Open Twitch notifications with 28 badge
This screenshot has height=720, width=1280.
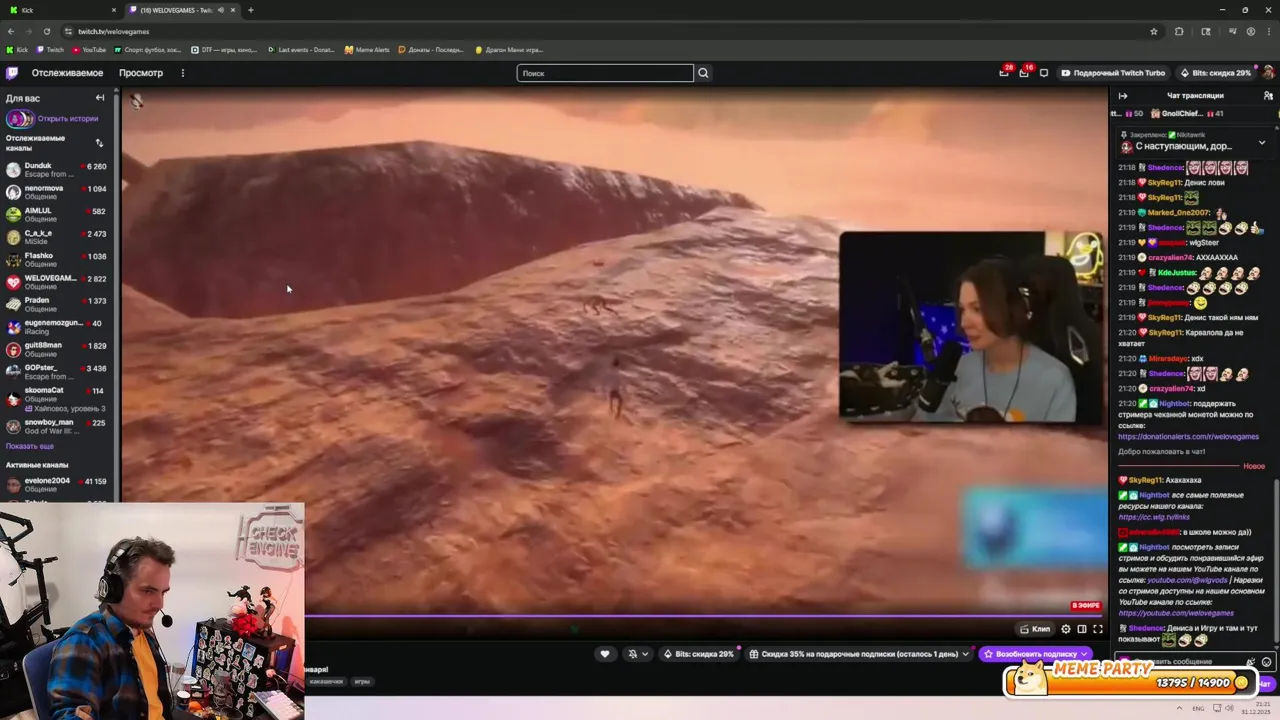coord(1004,73)
